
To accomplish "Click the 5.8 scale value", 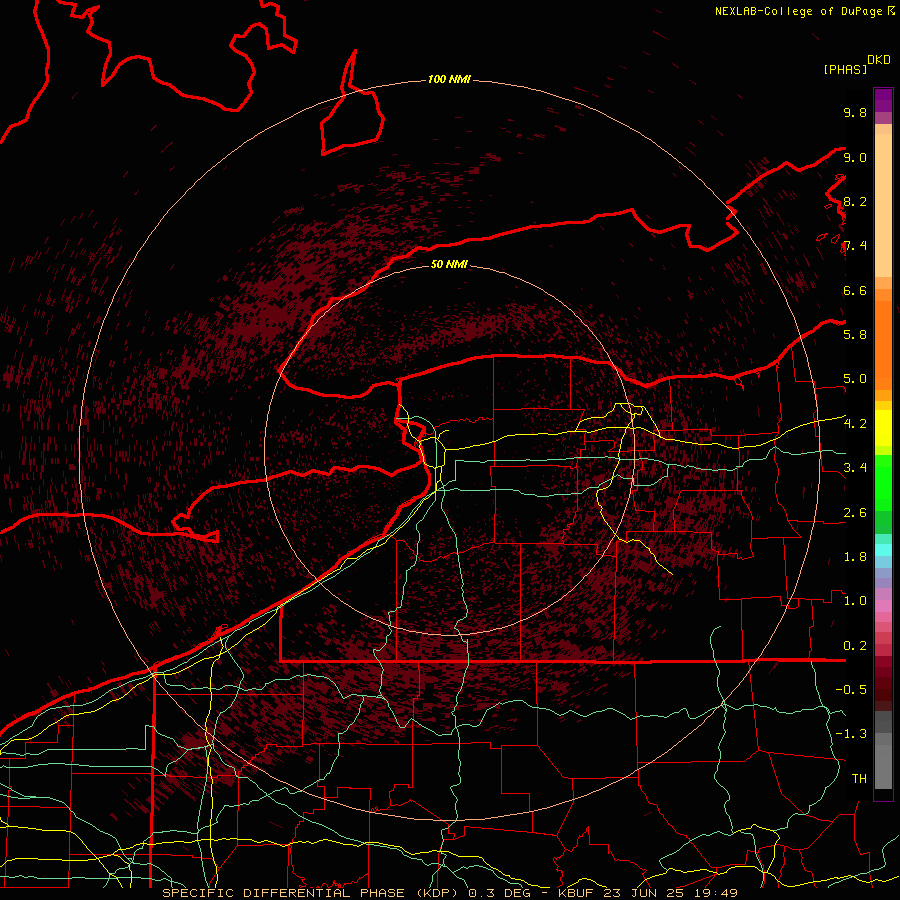I will pos(855,335).
